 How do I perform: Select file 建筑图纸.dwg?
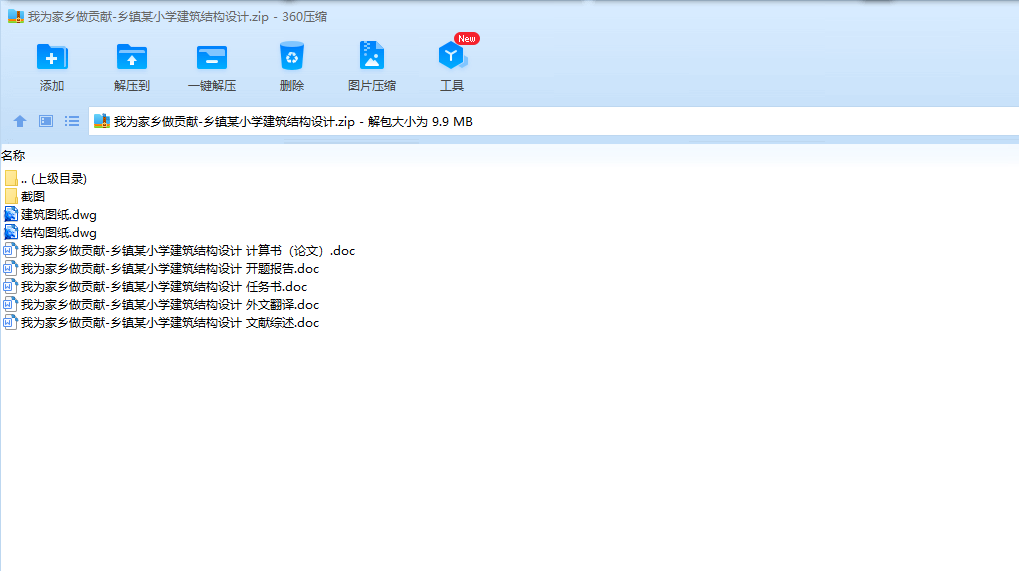point(50,214)
